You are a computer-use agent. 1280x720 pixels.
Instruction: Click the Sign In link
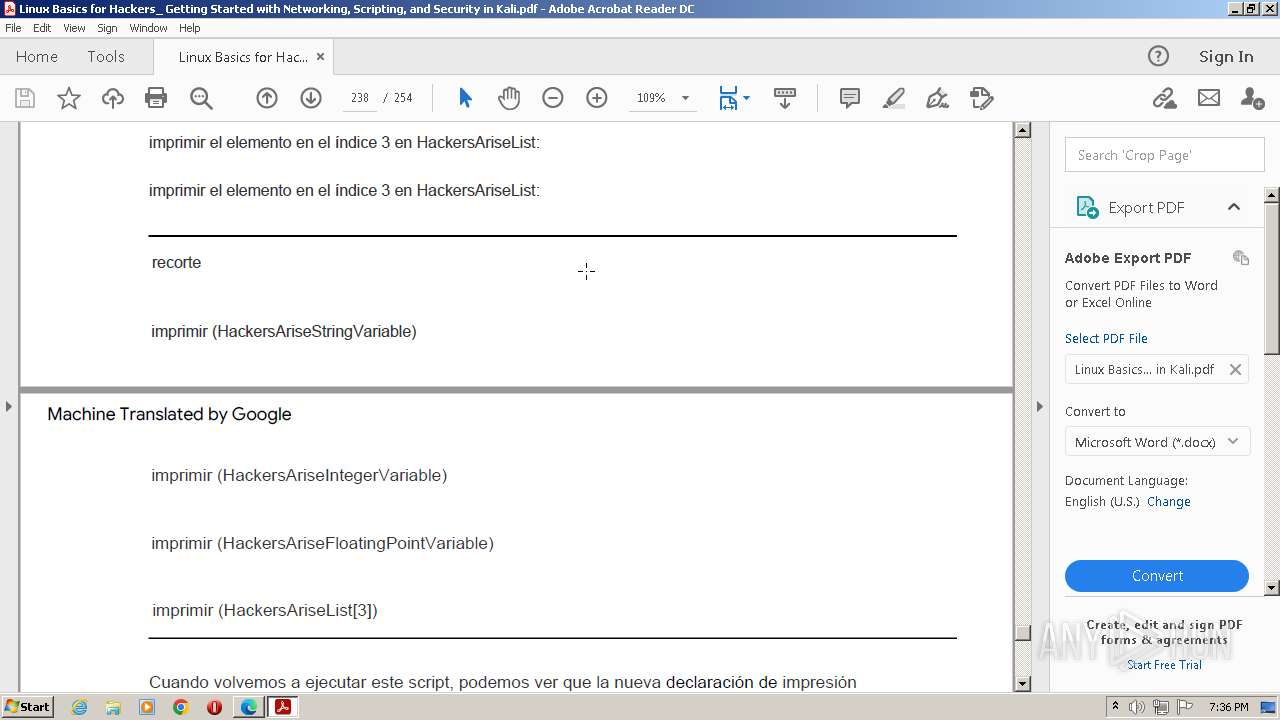pyautogui.click(x=1226, y=57)
